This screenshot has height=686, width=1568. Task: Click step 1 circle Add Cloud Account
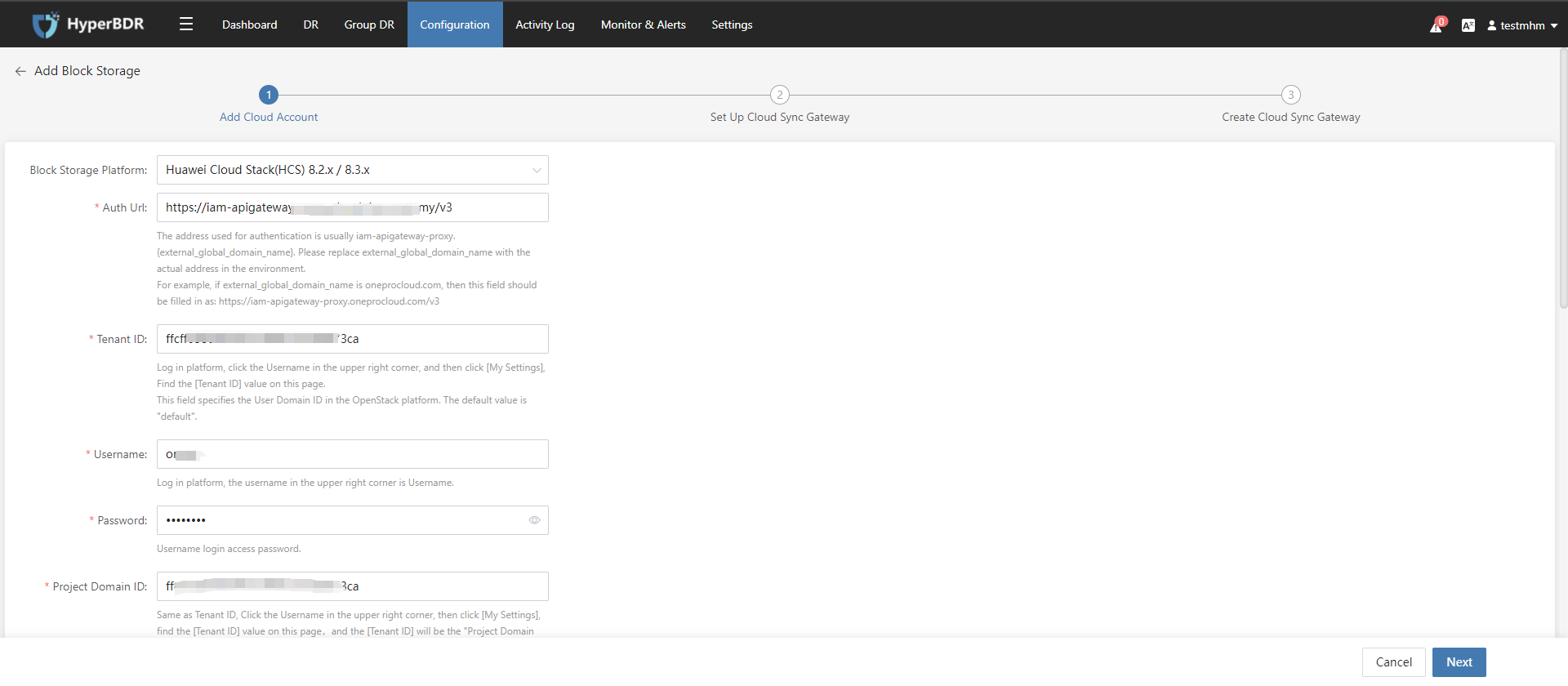tap(269, 95)
